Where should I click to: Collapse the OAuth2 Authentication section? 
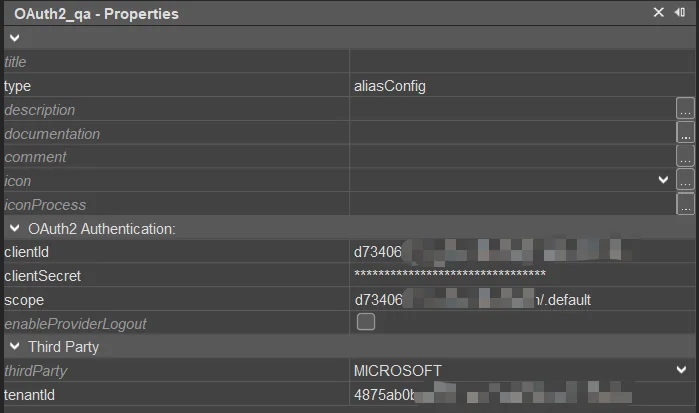tap(15, 228)
